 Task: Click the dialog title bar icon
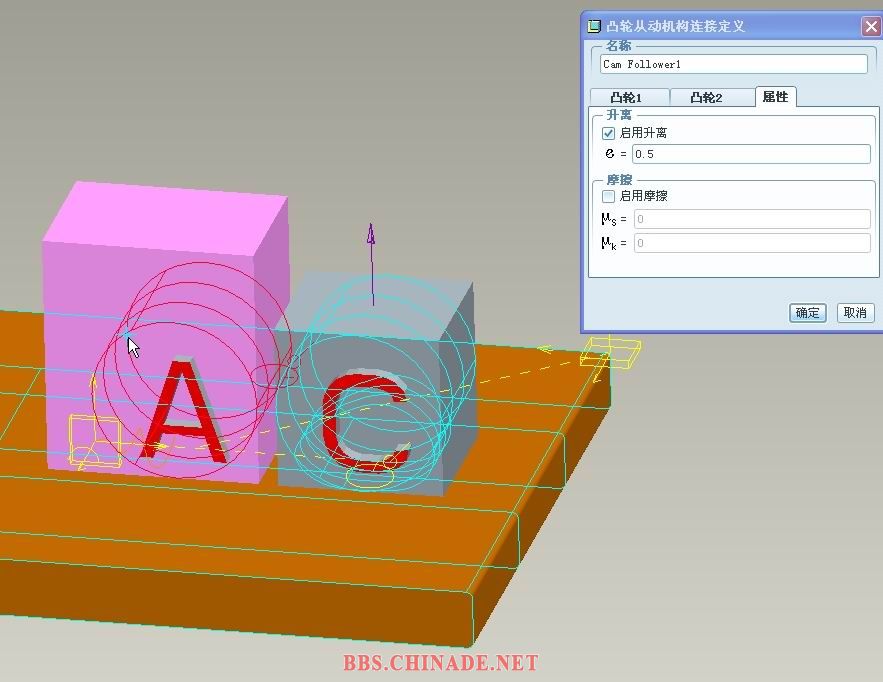(594, 26)
